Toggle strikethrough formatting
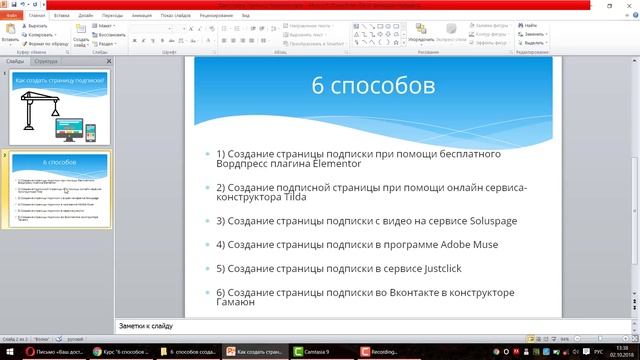 [171, 41]
